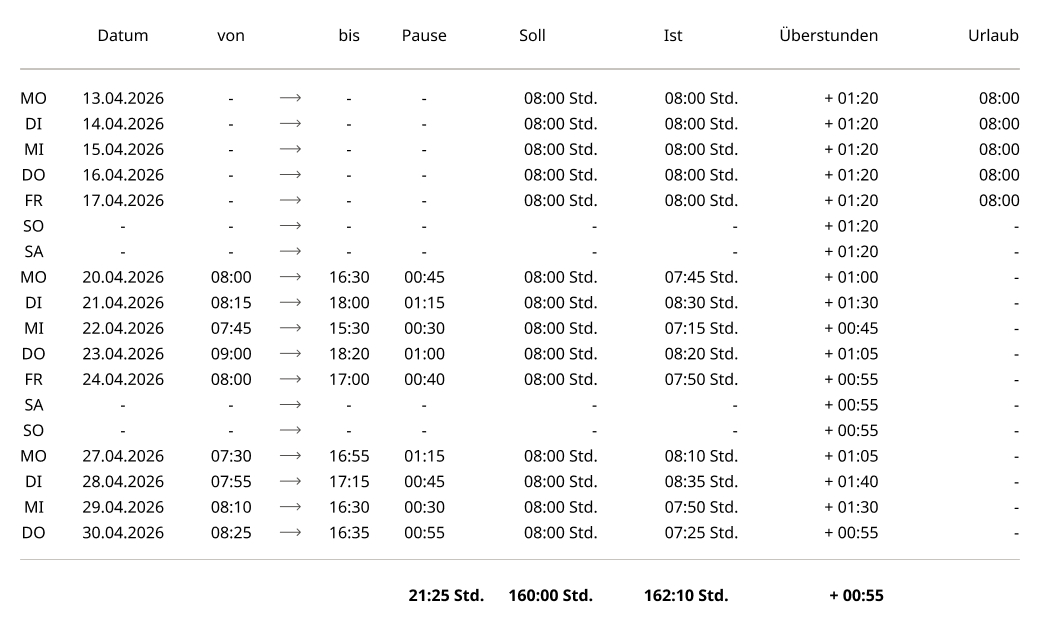1040x630 pixels.
Task: Select the arrow icon in the 27.04.2026 row
Action: pyautogui.click(x=291, y=456)
